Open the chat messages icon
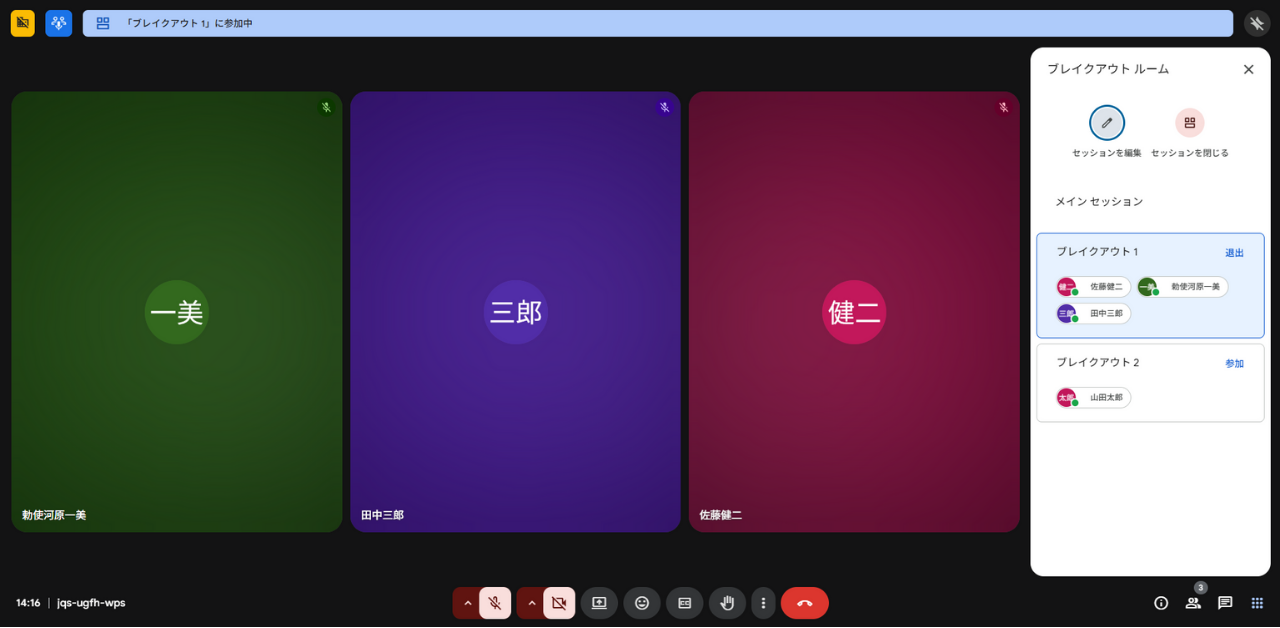 point(1225,603)
